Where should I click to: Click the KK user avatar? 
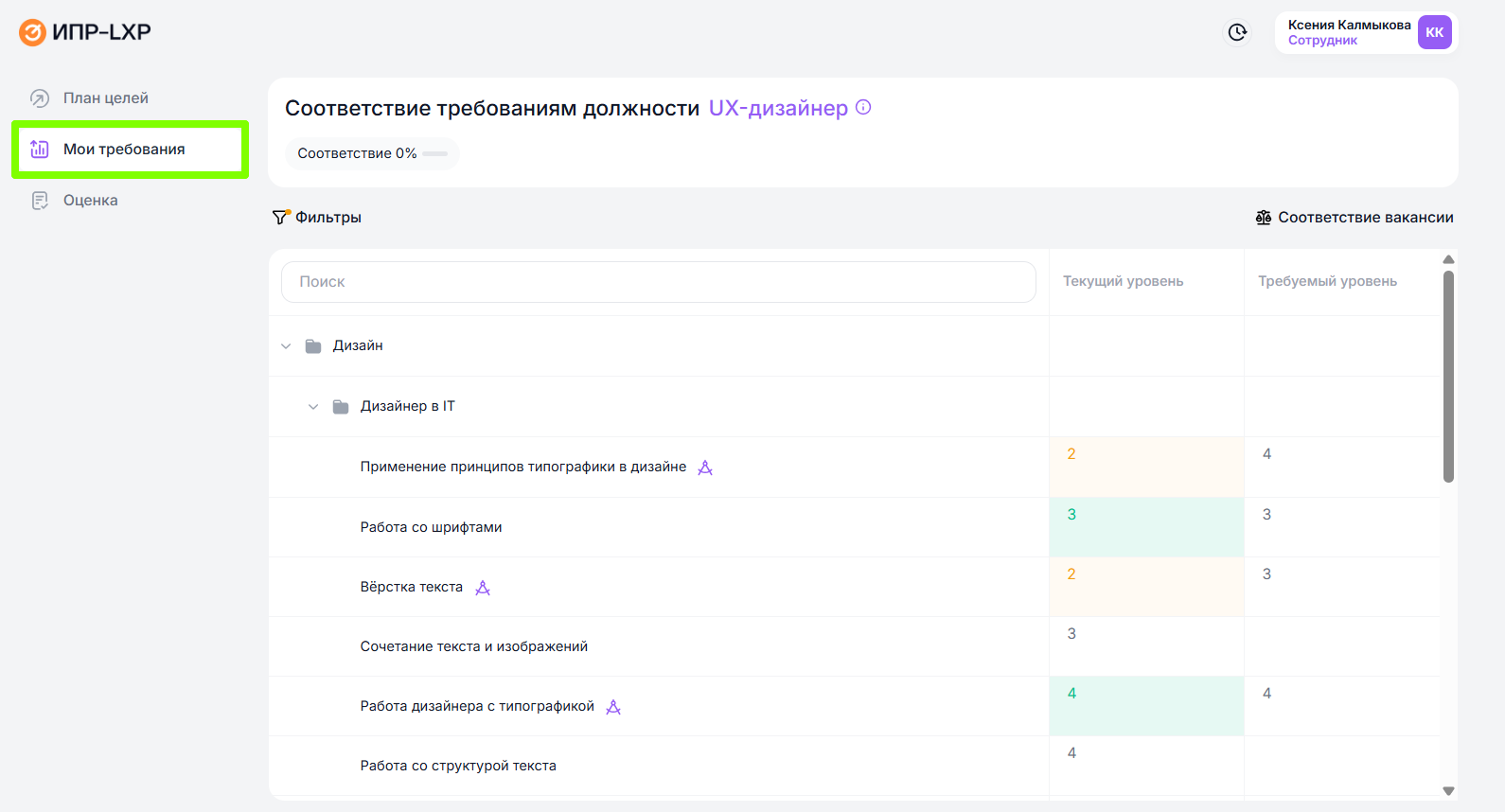pos(1434,32)
